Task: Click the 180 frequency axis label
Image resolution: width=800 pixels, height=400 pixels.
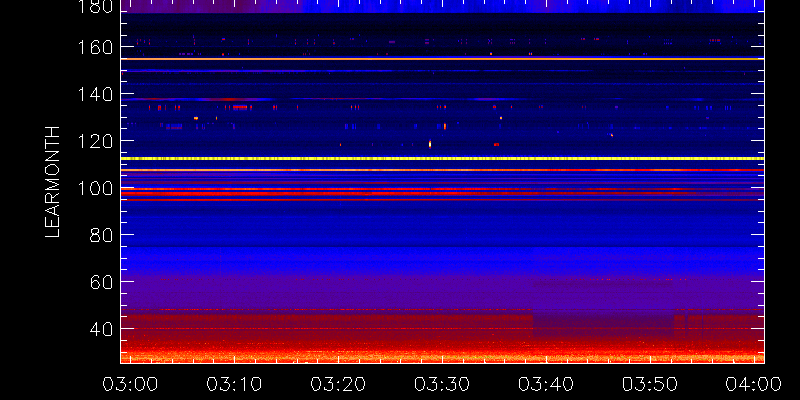Action: [x=95, y=6]
